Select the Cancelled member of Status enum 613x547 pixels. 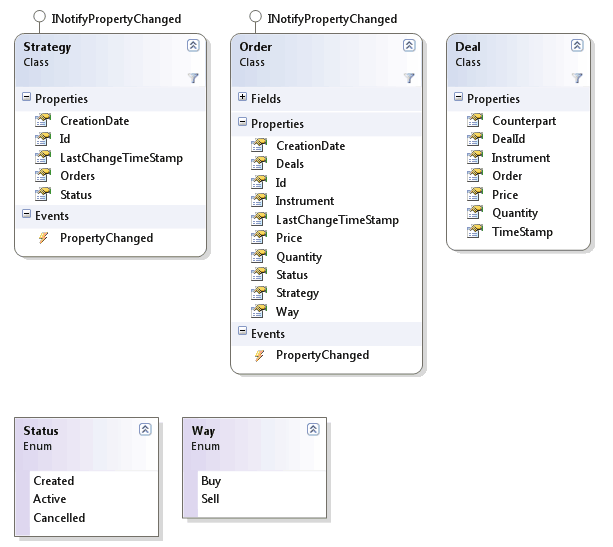point(59,518)
